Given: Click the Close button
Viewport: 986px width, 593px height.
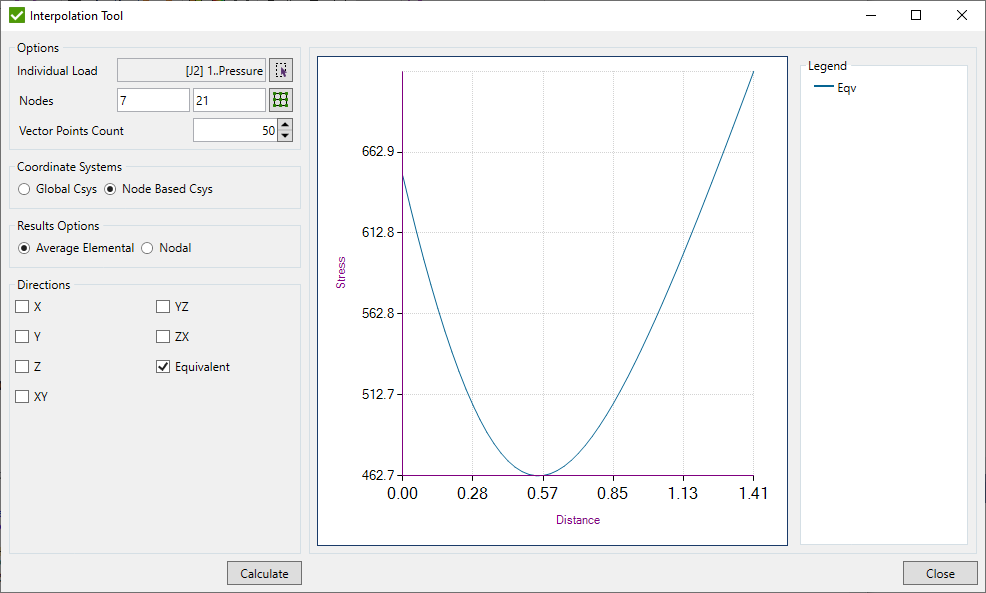Looking at the screenshot, I should coord(940,573).
